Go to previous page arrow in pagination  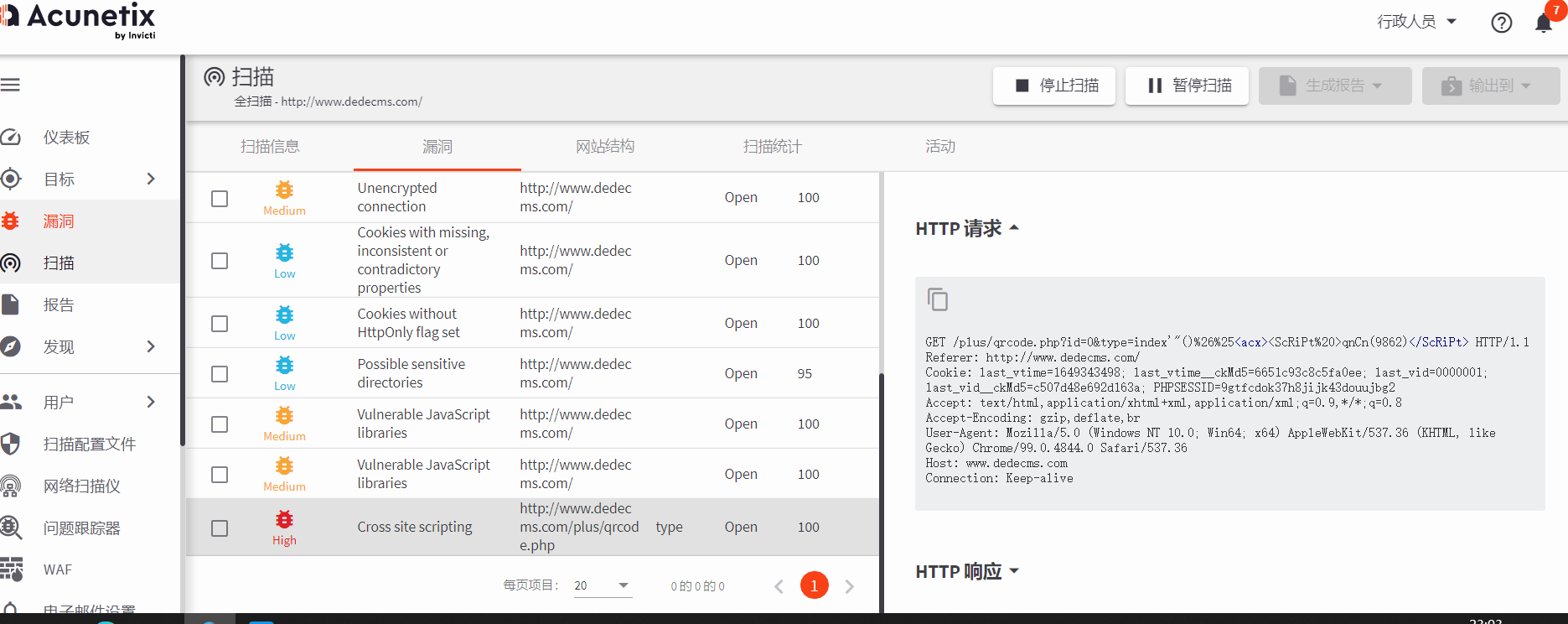(779, 586)
